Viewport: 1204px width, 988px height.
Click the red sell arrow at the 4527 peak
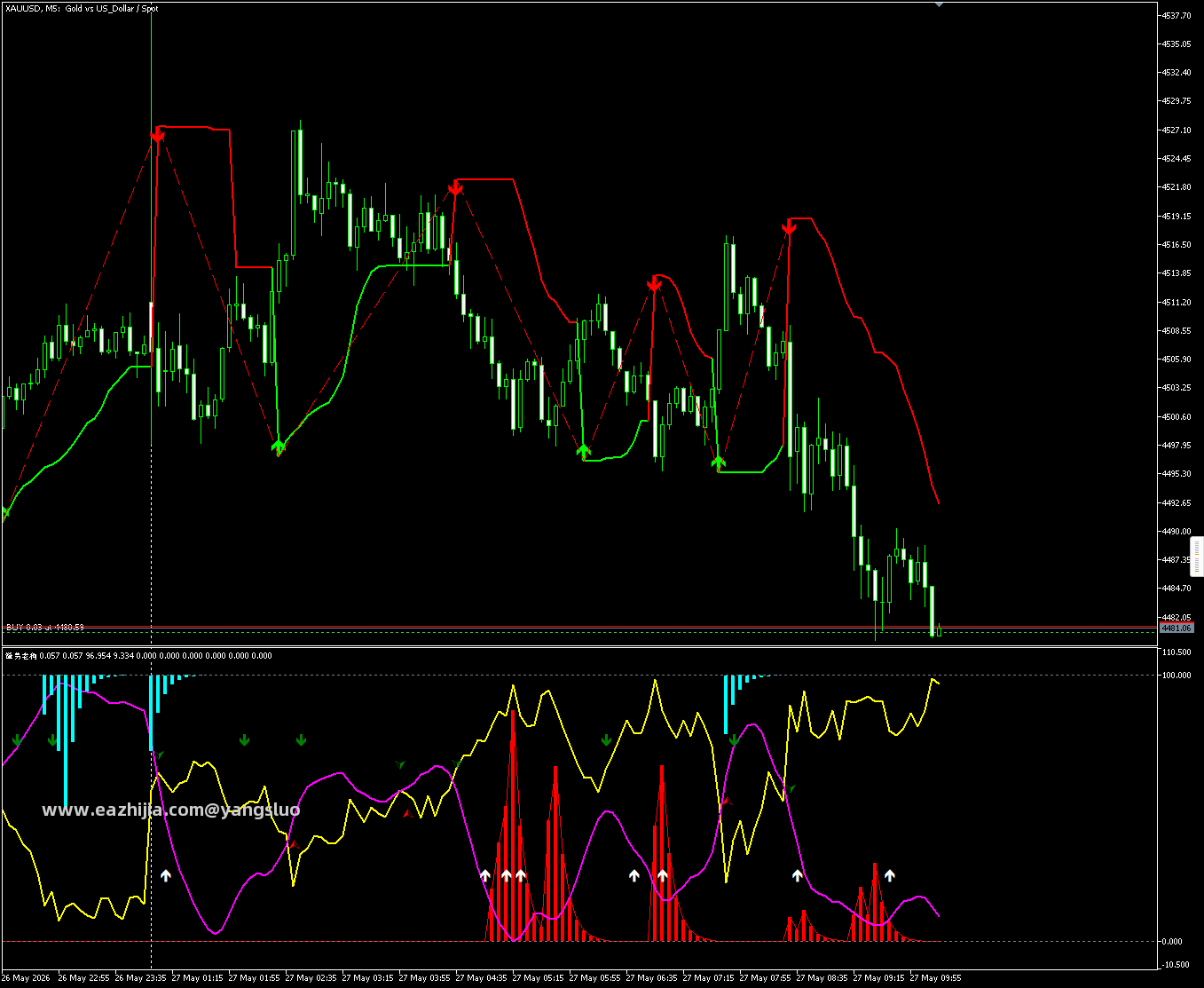[x=158, y=135]
